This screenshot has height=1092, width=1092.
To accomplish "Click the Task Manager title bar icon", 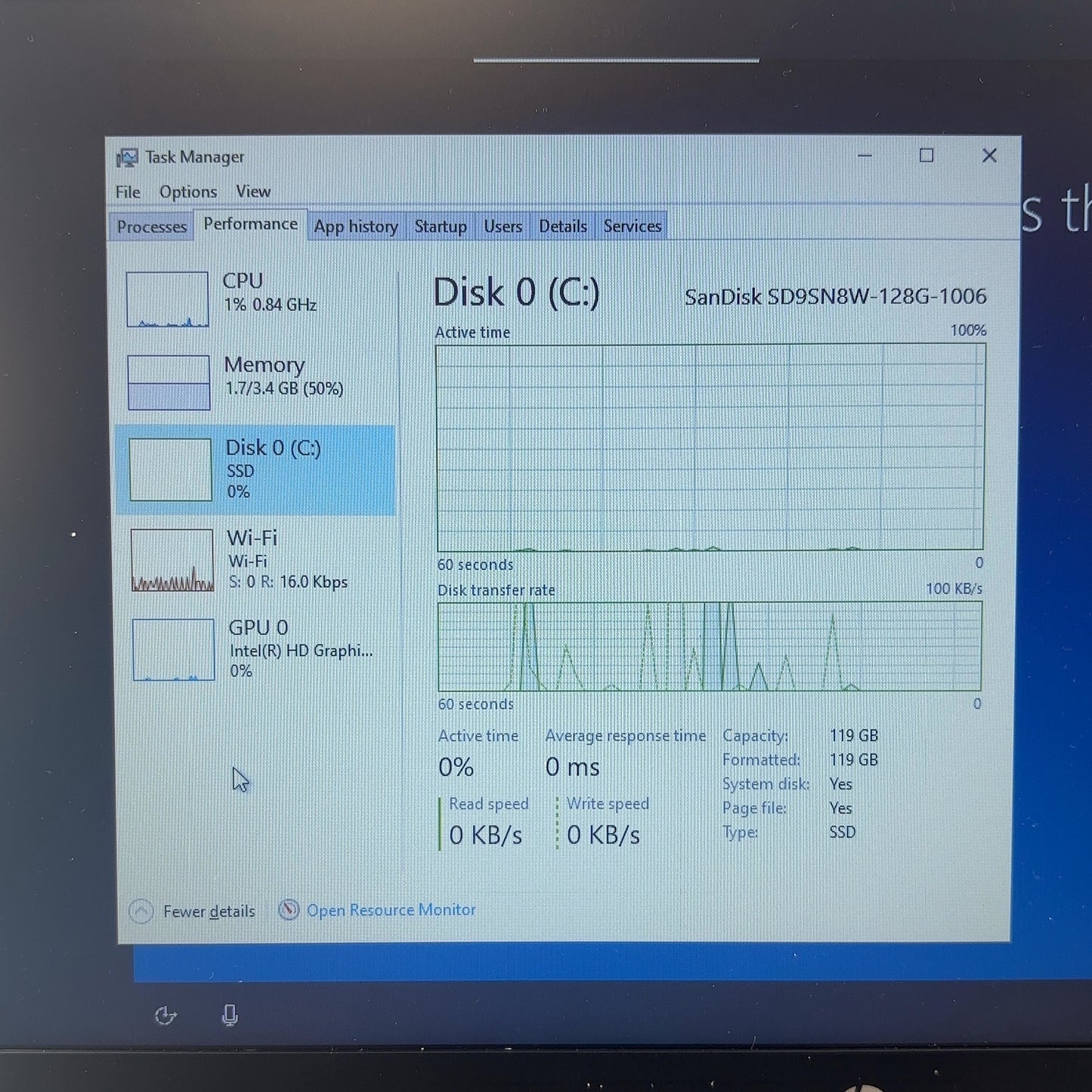I will (x=127, y=158).
